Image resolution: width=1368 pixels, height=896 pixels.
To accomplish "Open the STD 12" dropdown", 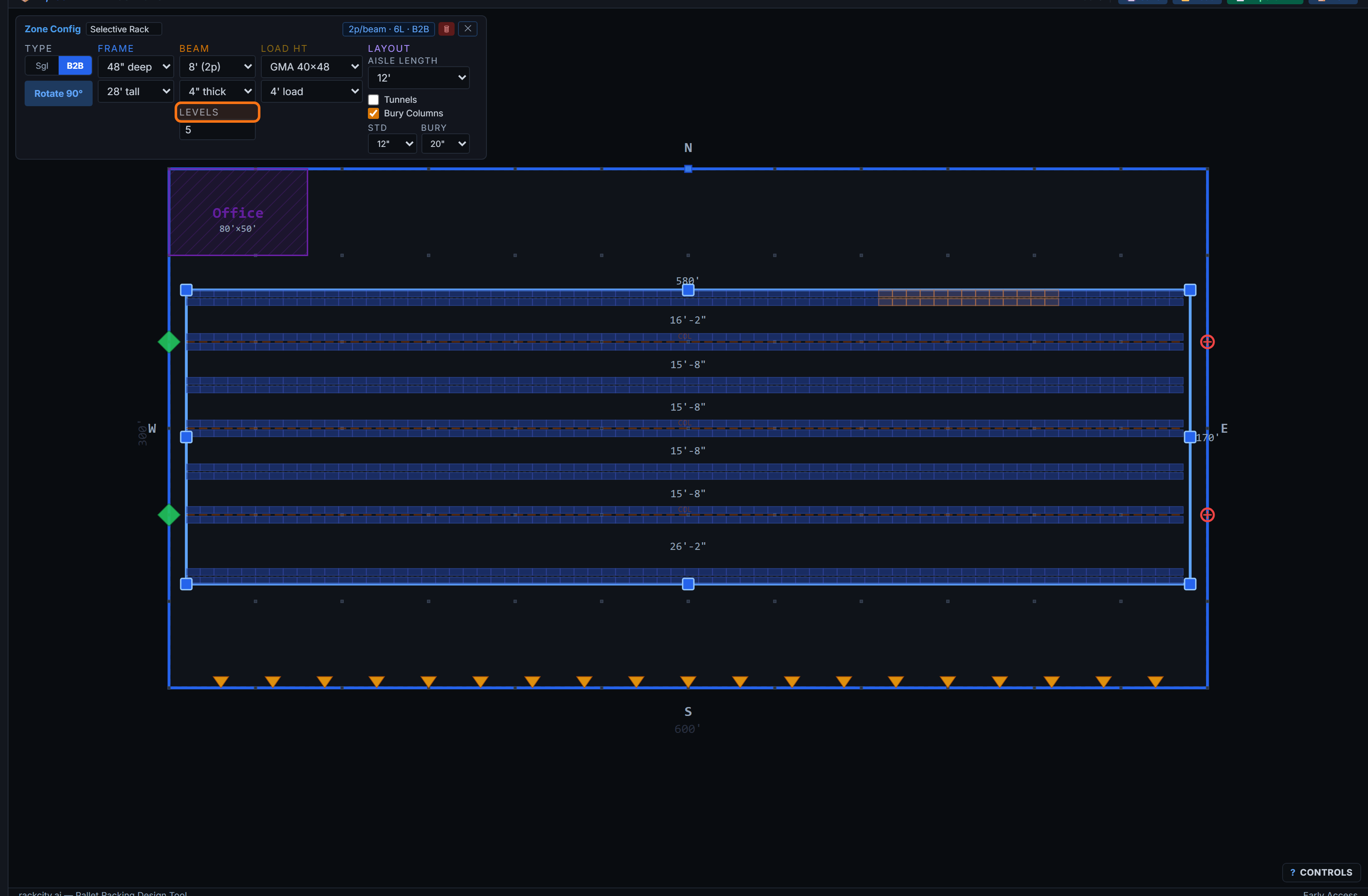I will (392, 144).
